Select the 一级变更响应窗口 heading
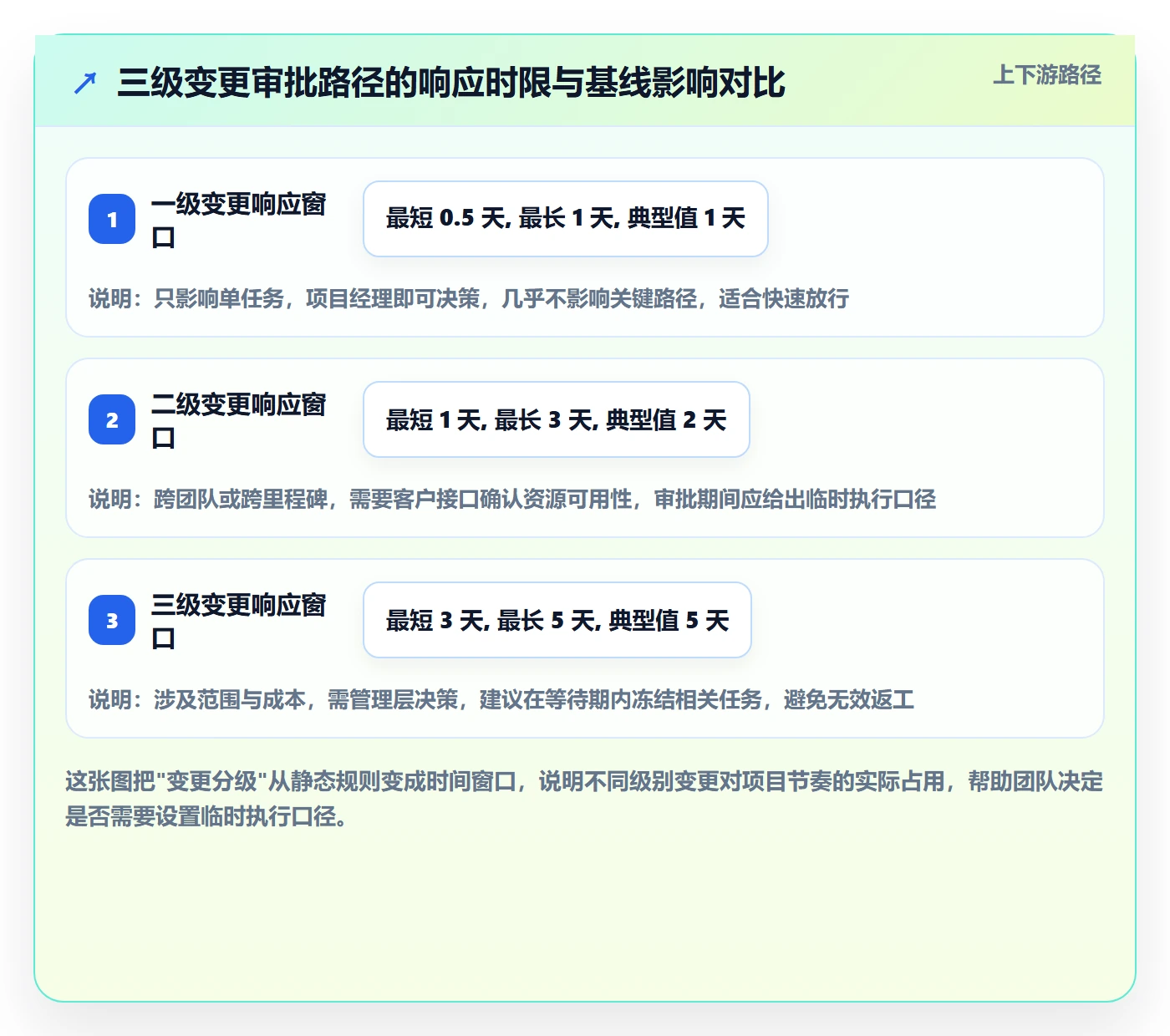Screen dimensions: 1170x1036 click(x=239, y=220)
